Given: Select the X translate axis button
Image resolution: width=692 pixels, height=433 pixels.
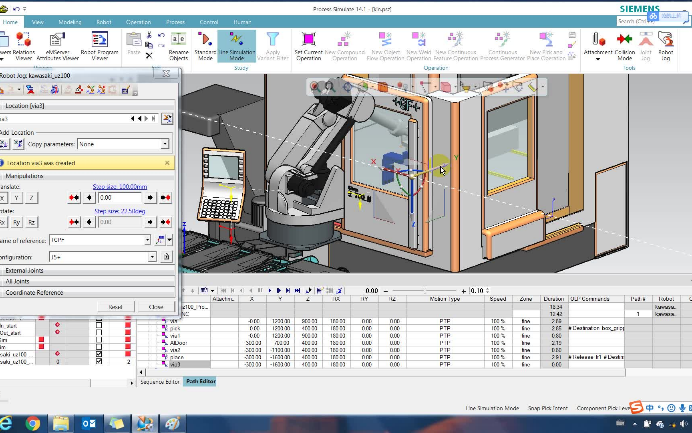Looking at the screenshot, I should tap(3, 198).
